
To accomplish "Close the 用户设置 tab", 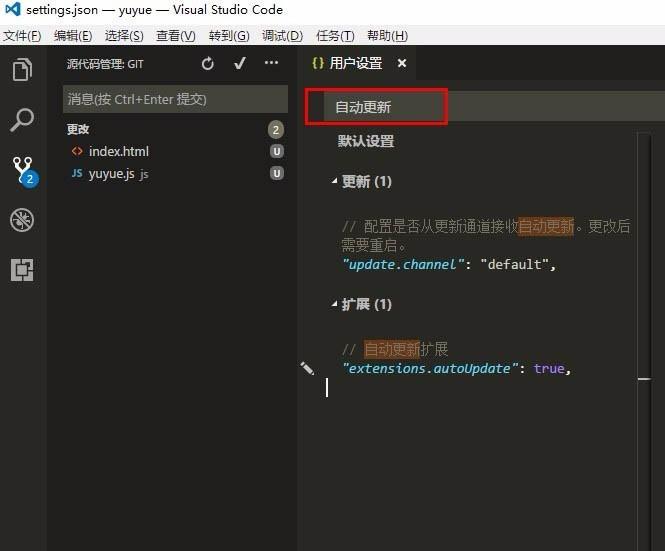I will (402, 63).
